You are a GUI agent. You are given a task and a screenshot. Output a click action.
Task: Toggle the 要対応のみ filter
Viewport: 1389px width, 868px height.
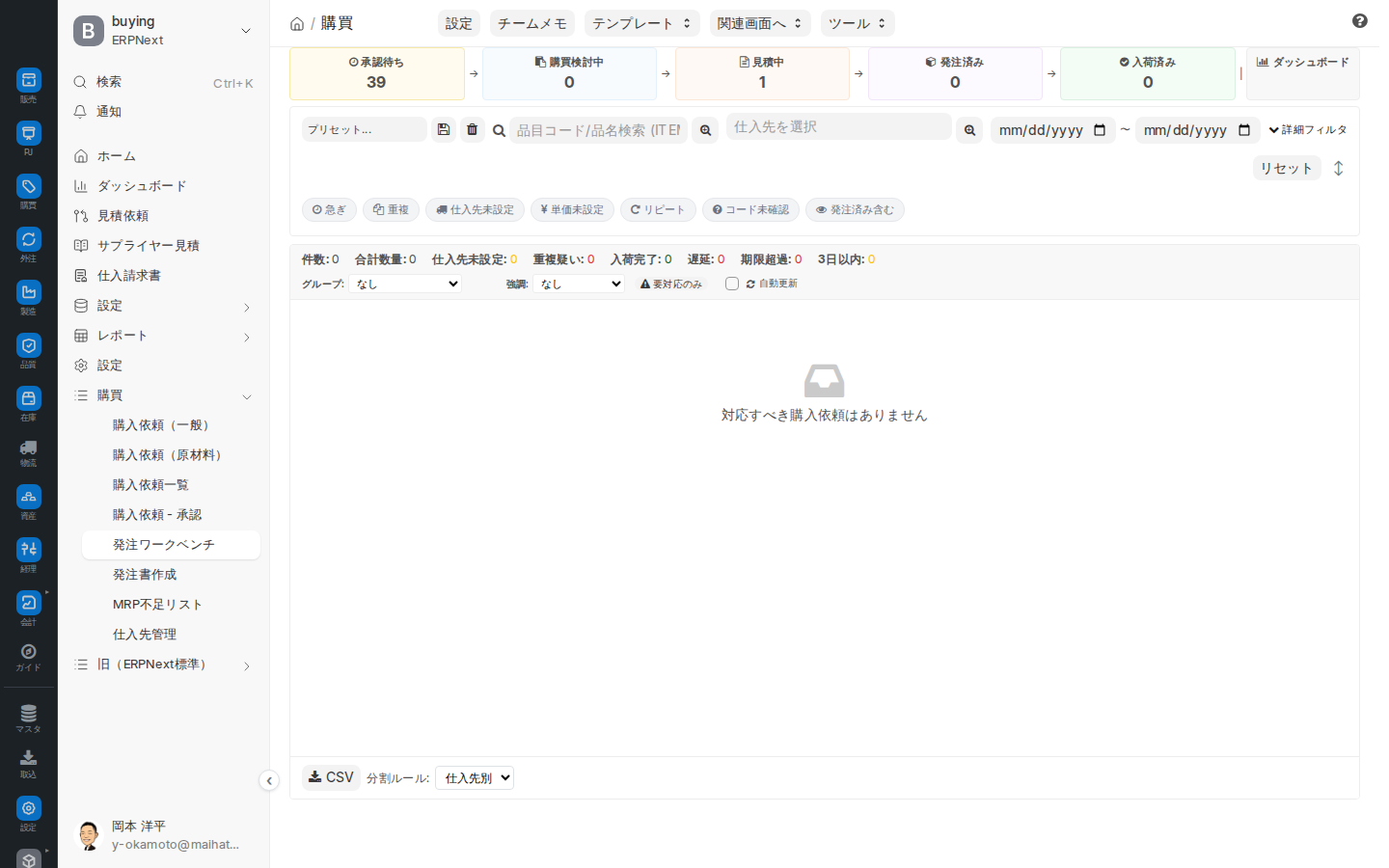pyautogui.click(x=671, y=284)
